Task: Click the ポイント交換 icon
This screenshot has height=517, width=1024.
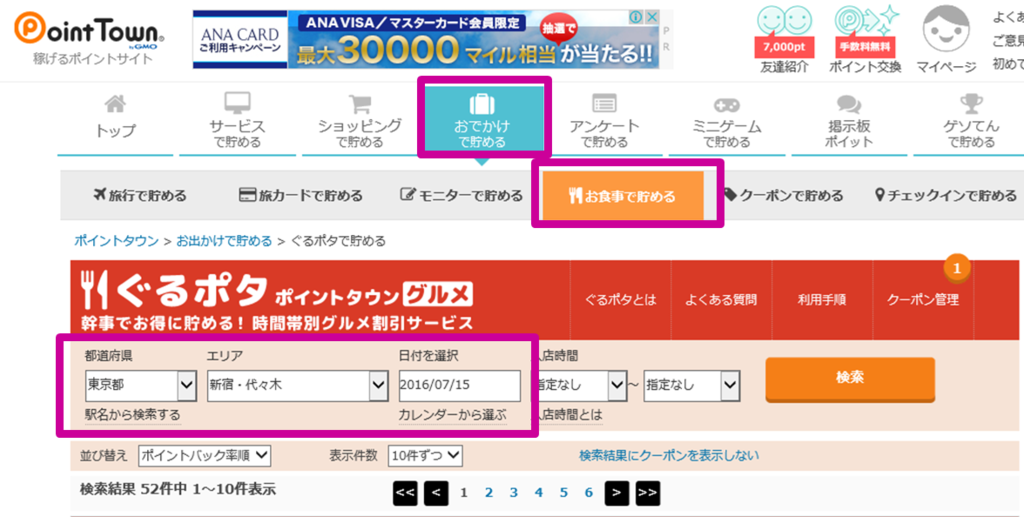Action: click(866, 23)
